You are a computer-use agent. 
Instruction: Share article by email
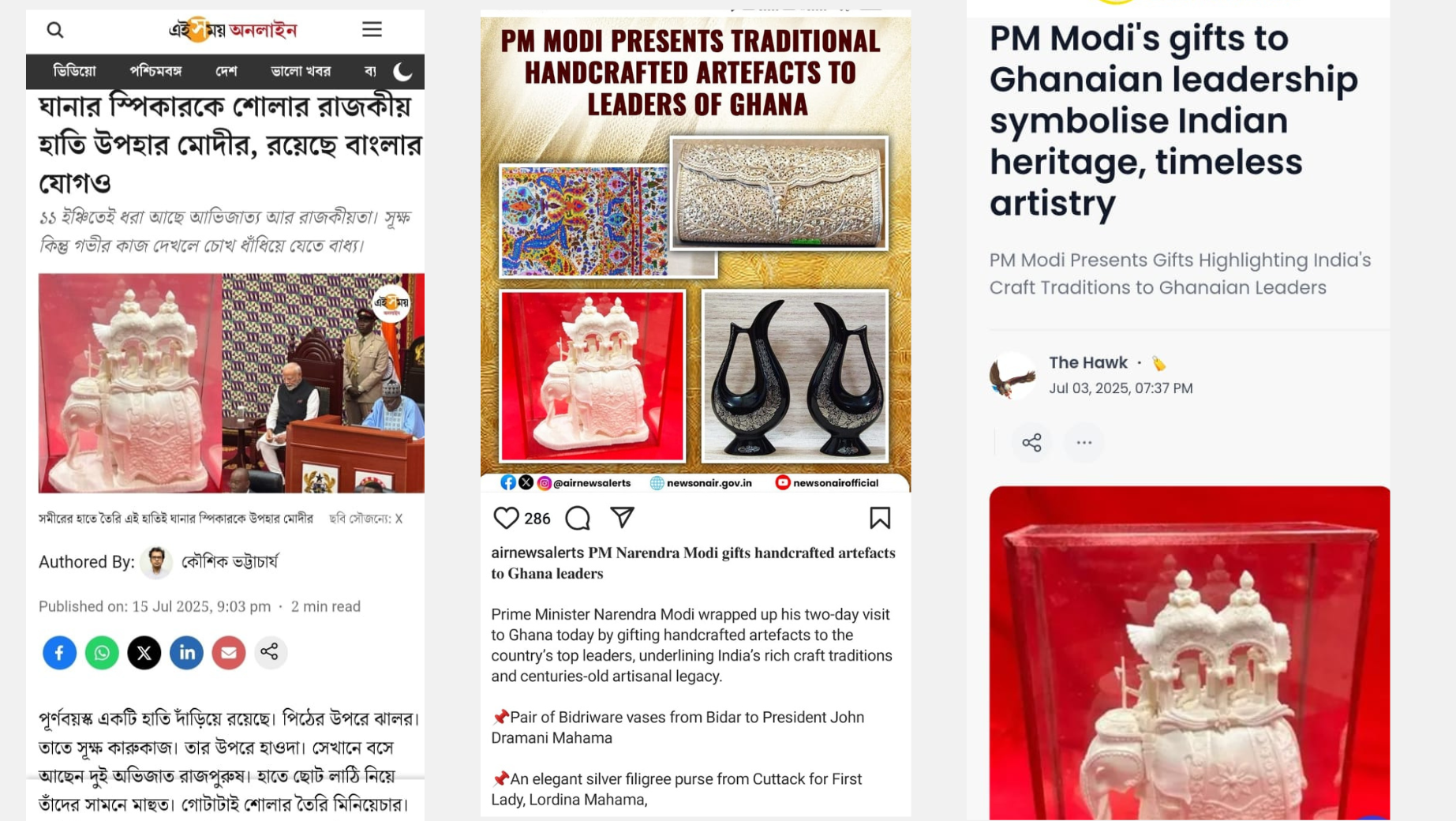229,653
